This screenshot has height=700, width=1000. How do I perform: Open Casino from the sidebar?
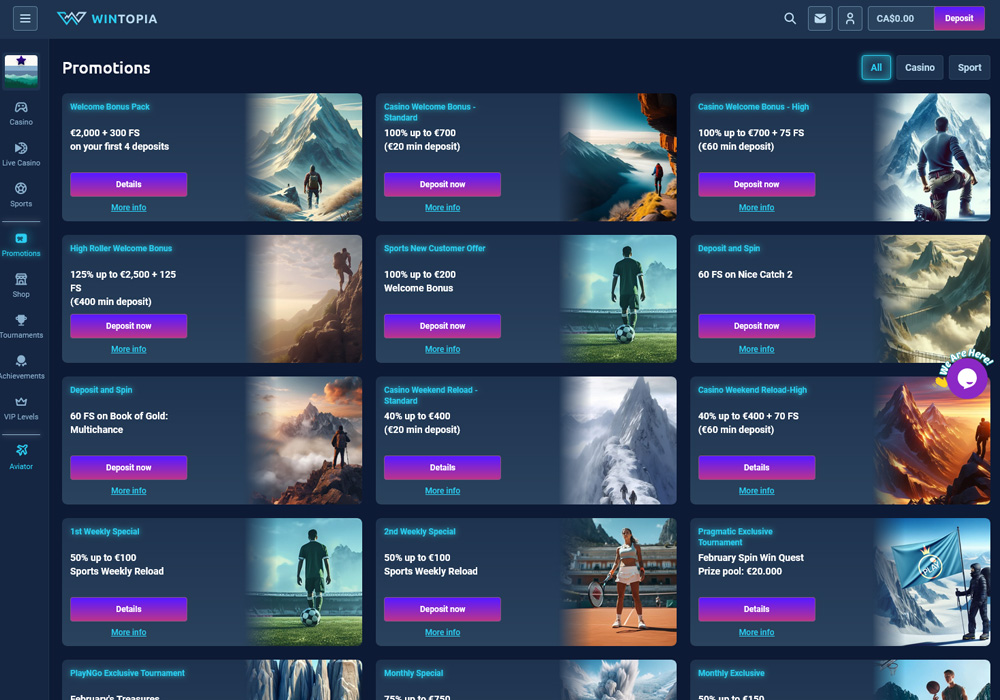(21, 113)
